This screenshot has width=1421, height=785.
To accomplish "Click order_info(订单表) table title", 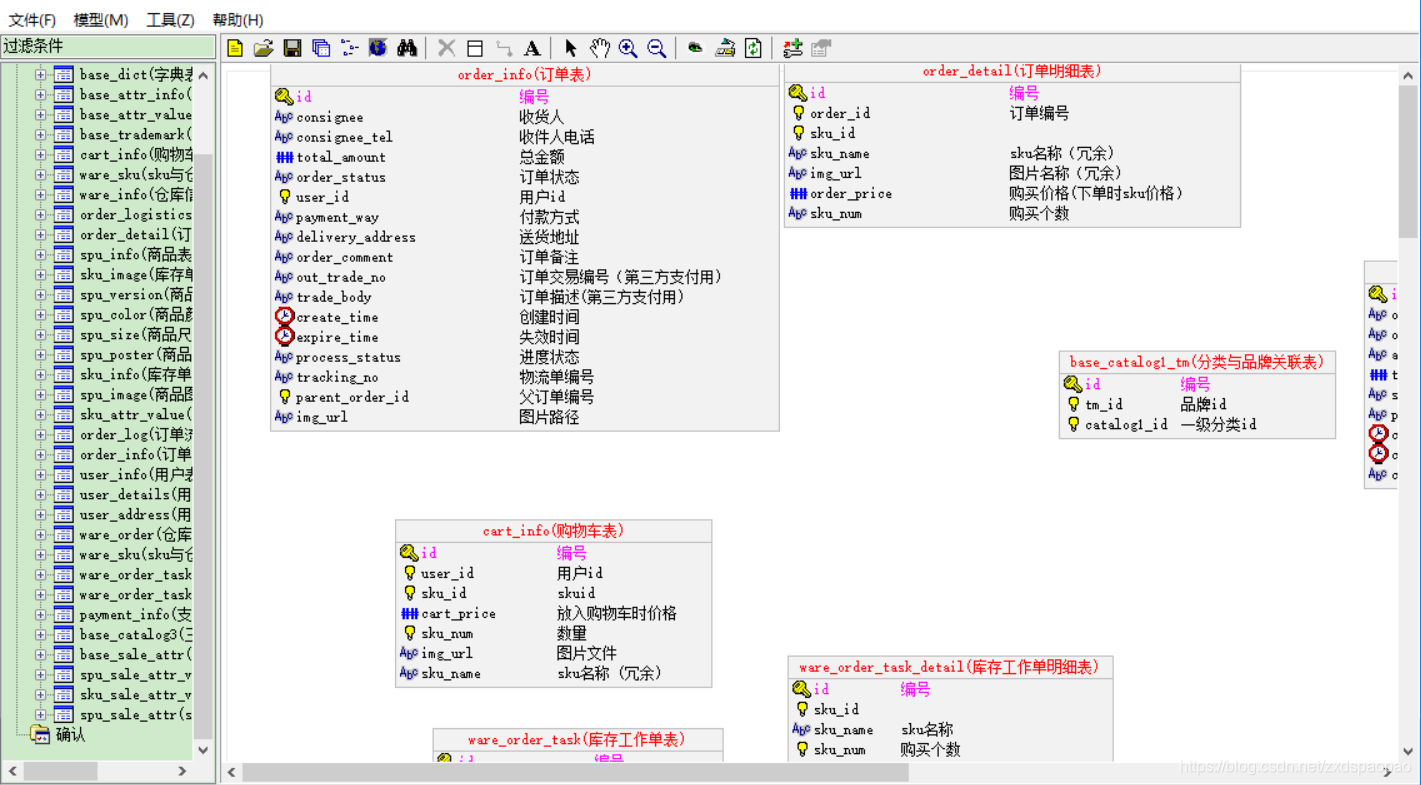I will coord(525,75).
